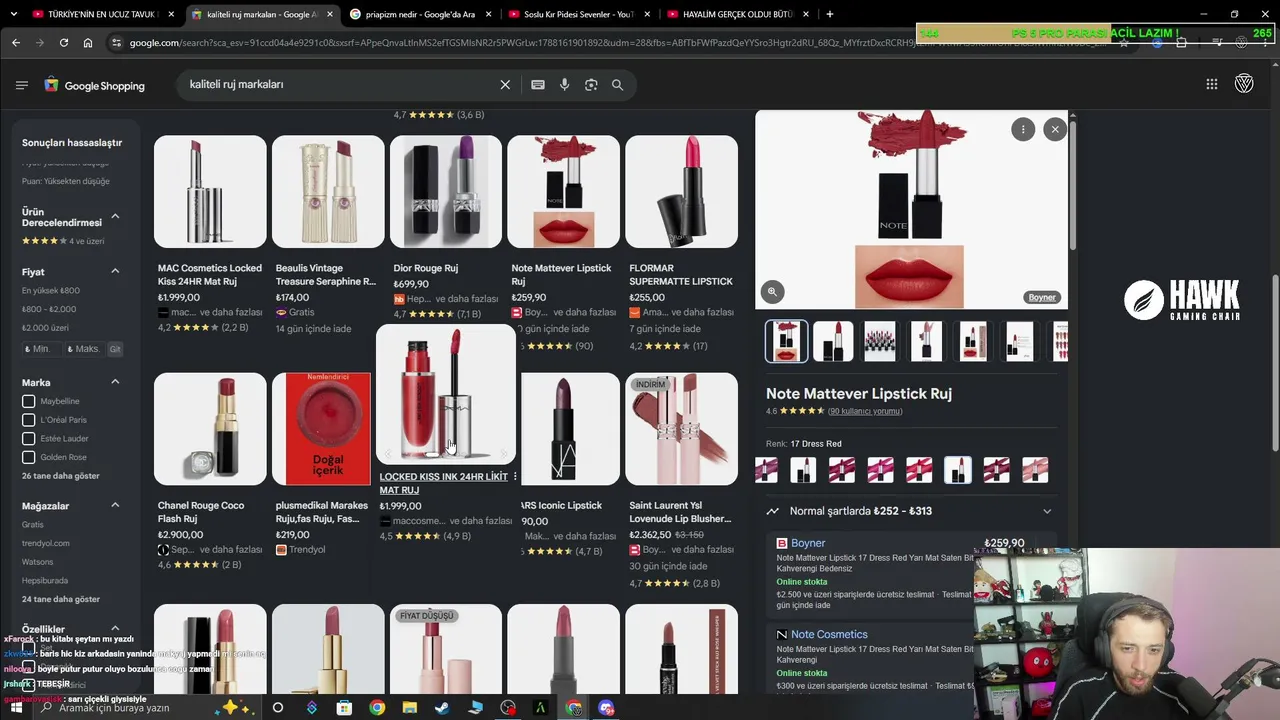Check the Maybelline brand filter

point(29,402)
